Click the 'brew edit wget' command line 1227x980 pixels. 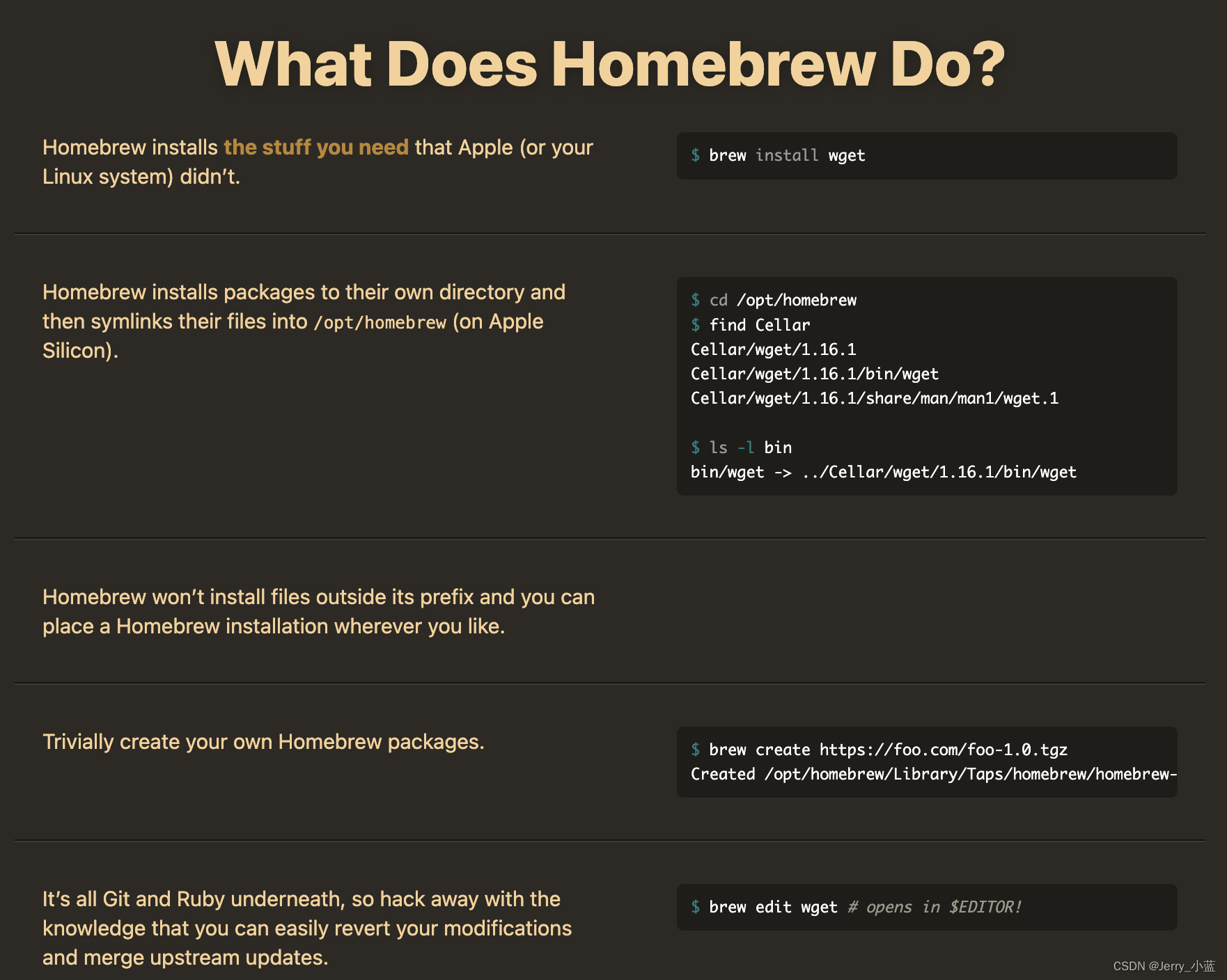[764, 907]
